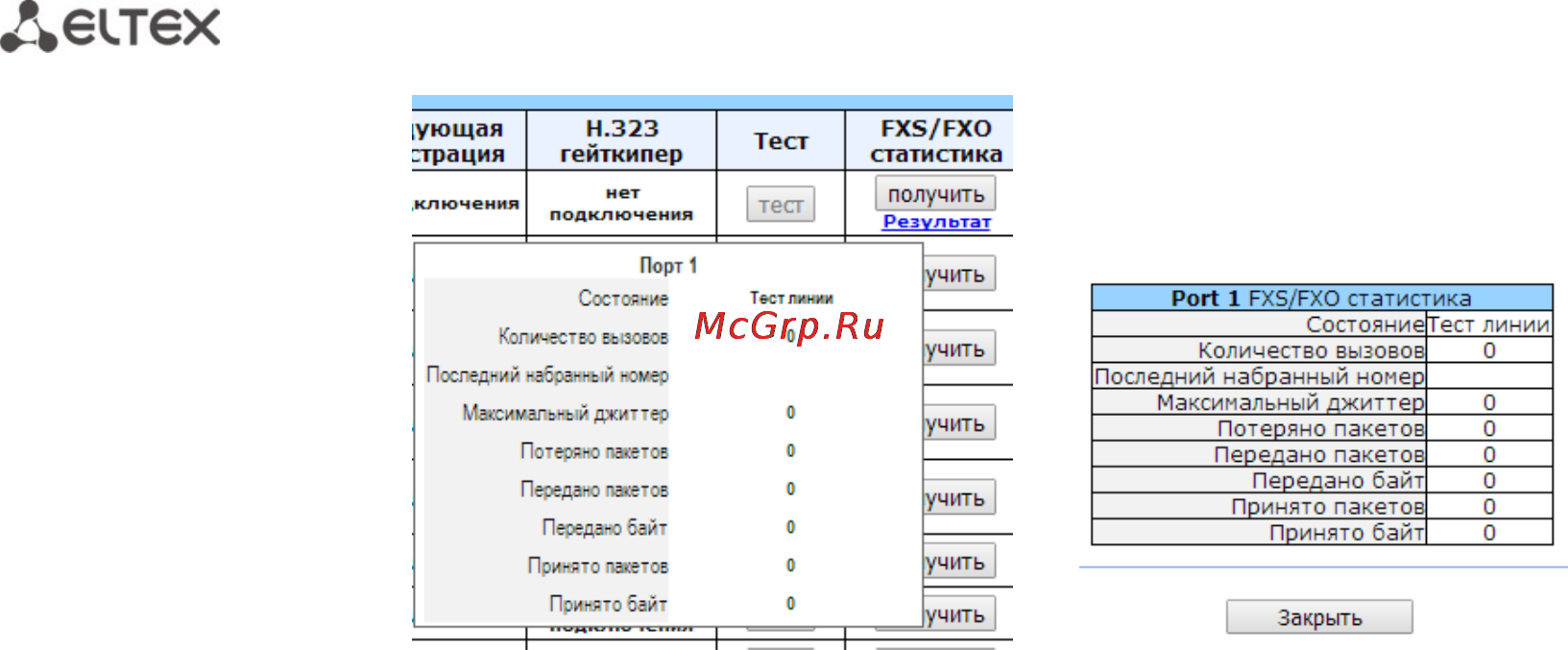Click the нет подключения cell
Image resolution: width=1568 pixels, height=650 pixels.
pyautogui.click(x=621, y=204)
